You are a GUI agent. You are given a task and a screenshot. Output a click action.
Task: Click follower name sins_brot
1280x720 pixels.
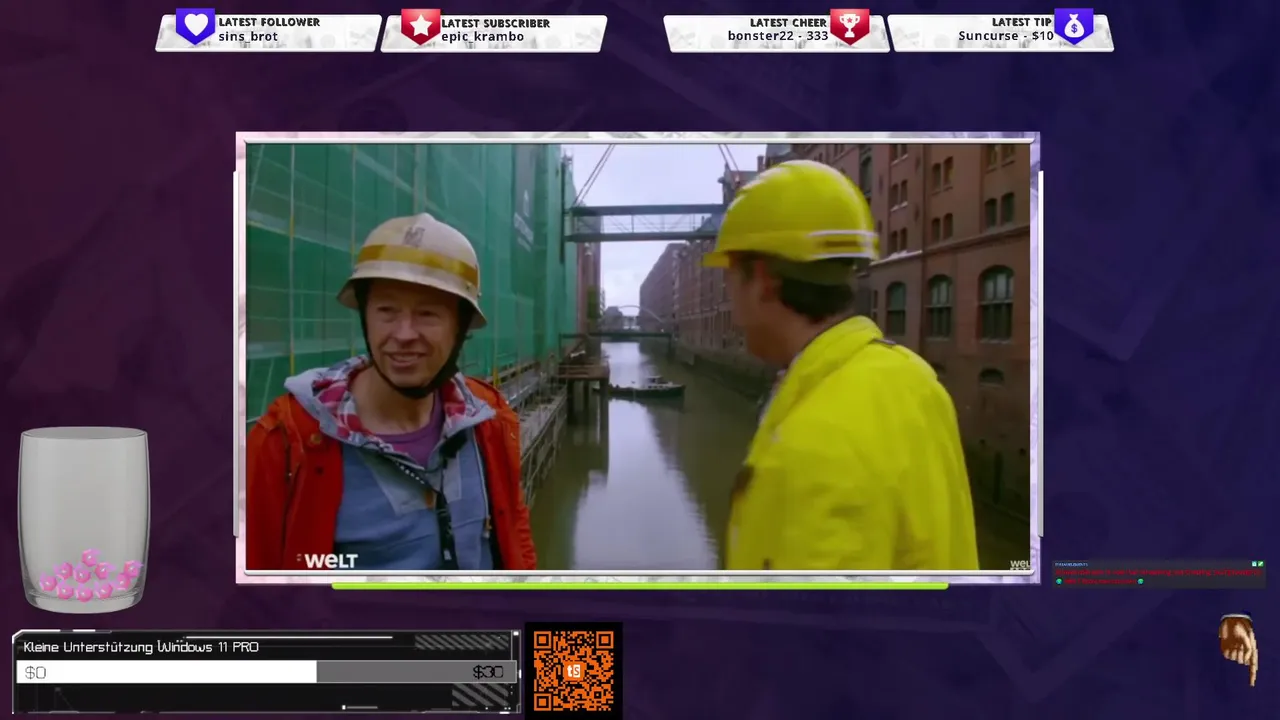click(248, 37)
